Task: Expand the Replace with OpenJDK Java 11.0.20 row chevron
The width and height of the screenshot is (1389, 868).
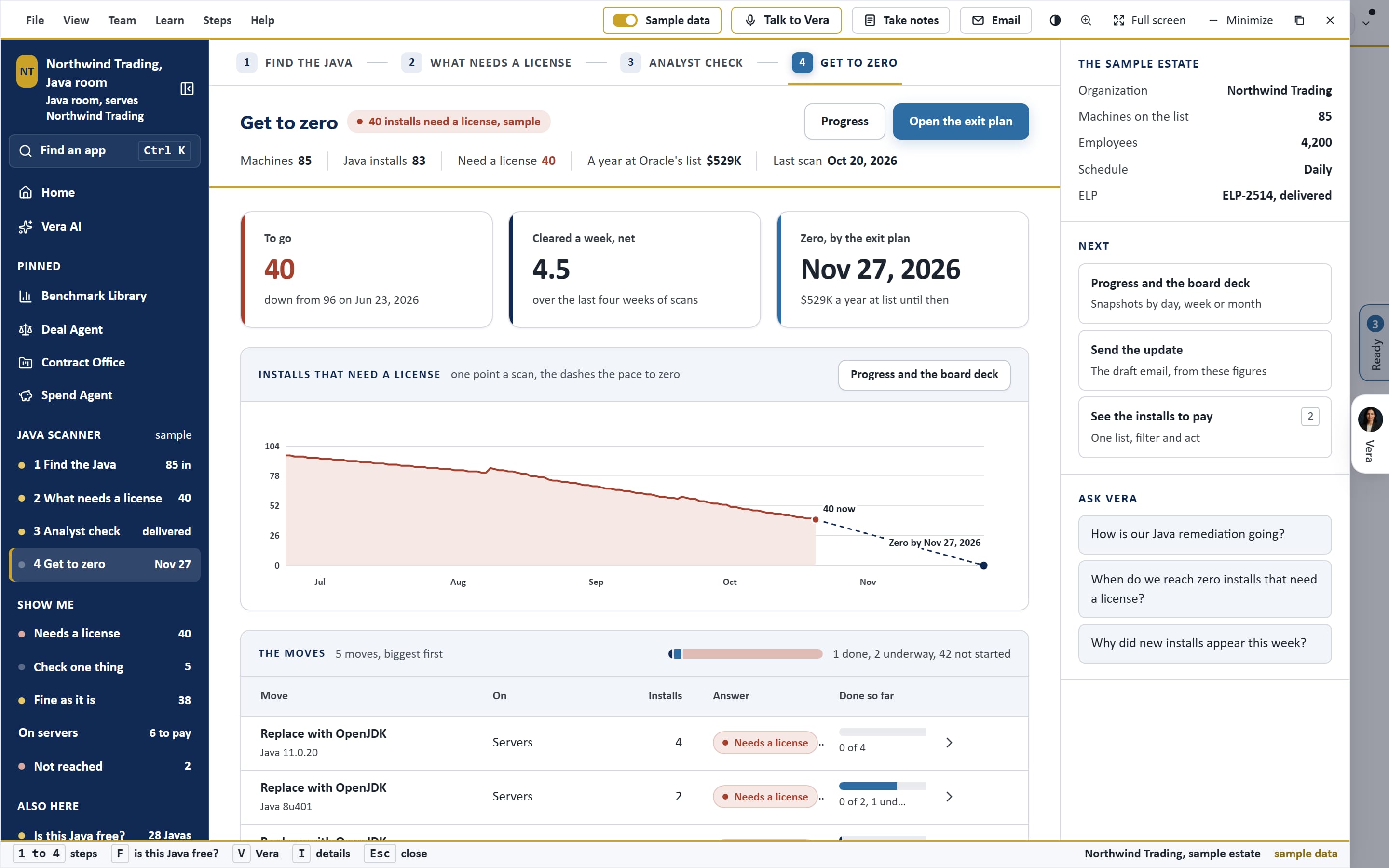Action: [949, 743]
